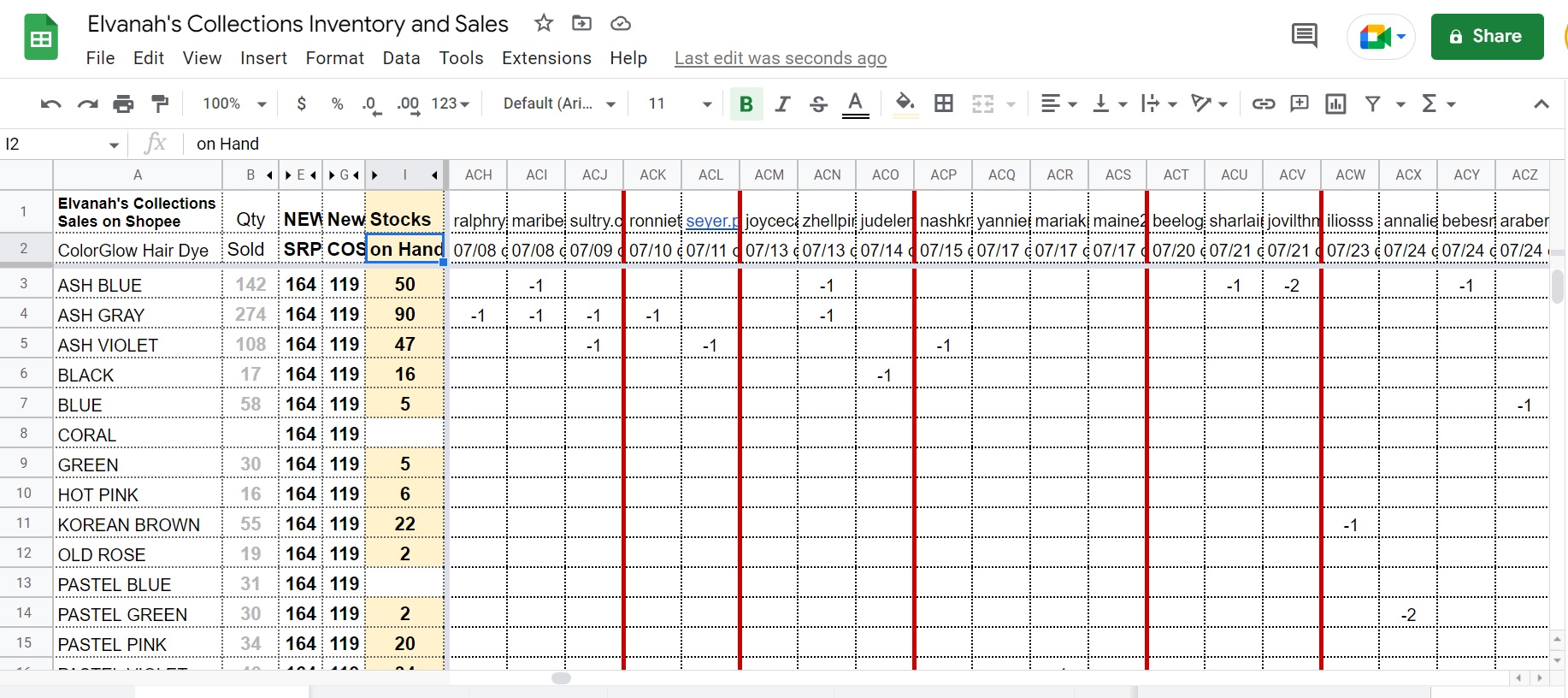
Task: Open the Data menu
Action: (401, 58)
